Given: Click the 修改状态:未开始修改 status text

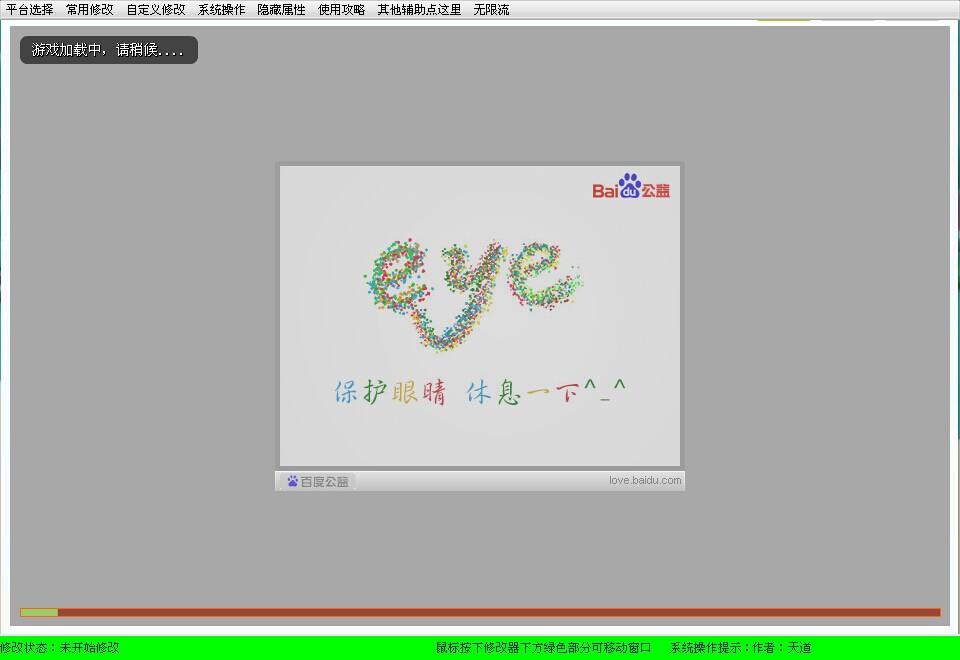Looking at the screenshot, I should coord(60,648).
